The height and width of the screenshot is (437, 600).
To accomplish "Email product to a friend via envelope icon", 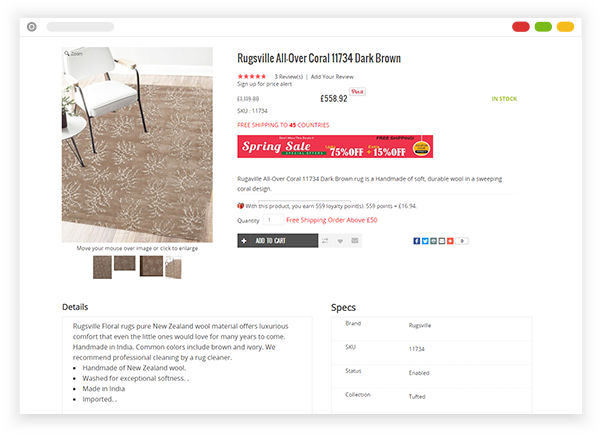I will click(355, 241).
